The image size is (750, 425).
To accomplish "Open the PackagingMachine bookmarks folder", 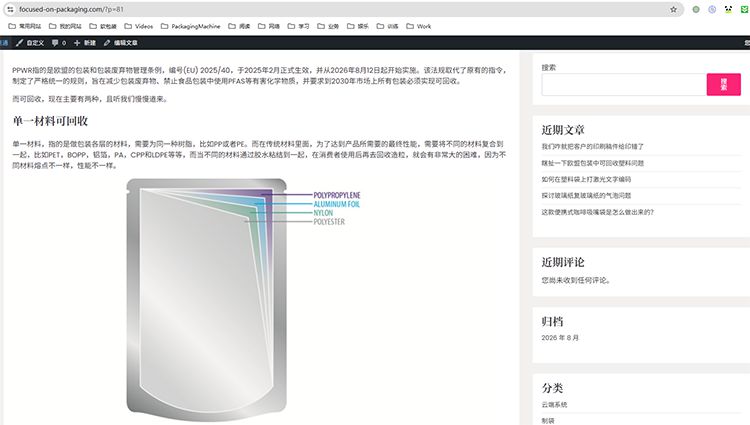I will (190, 26).
